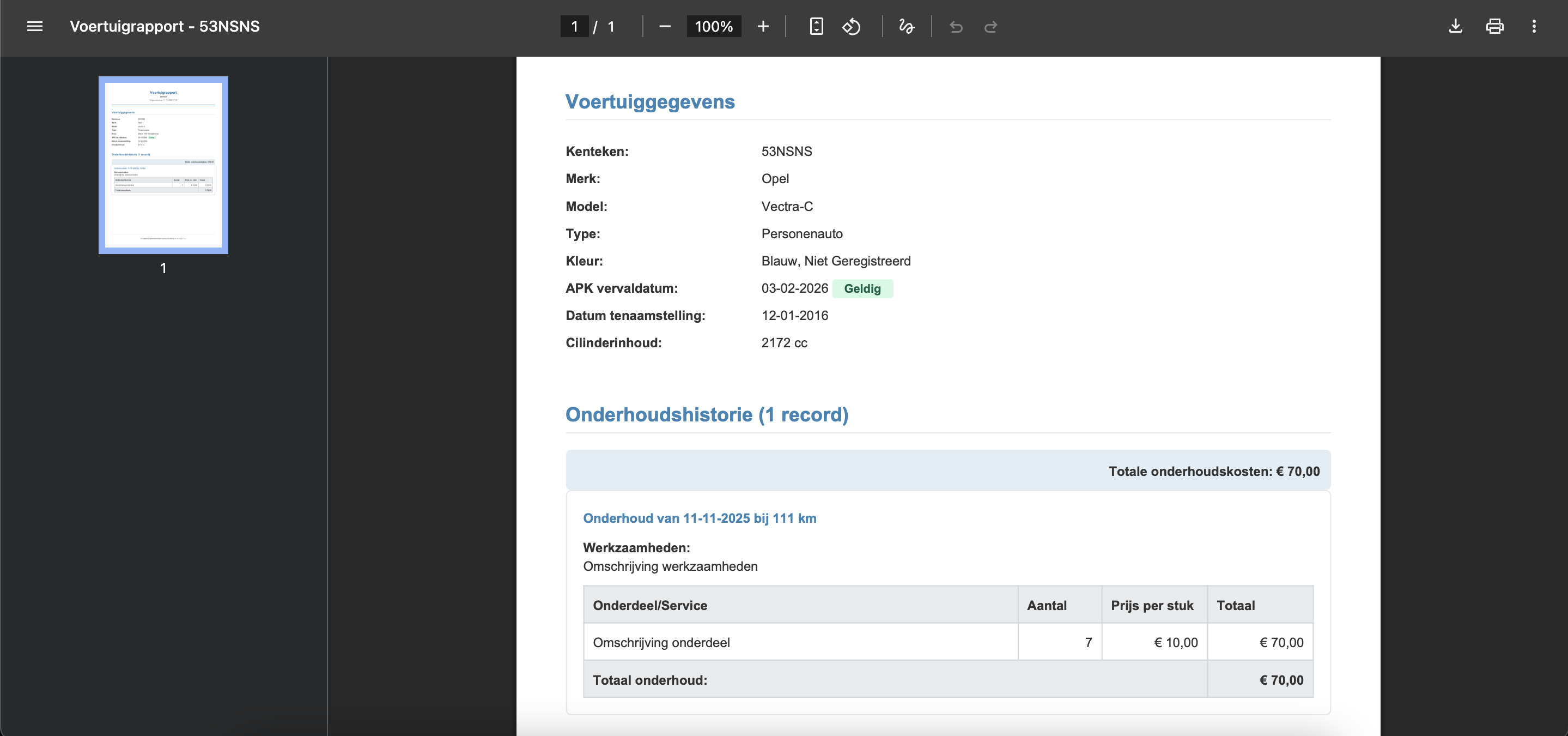This screenshot has height=736, width=1568.
Task: Click the green Geldig status badge
Action: pos(862,289)
